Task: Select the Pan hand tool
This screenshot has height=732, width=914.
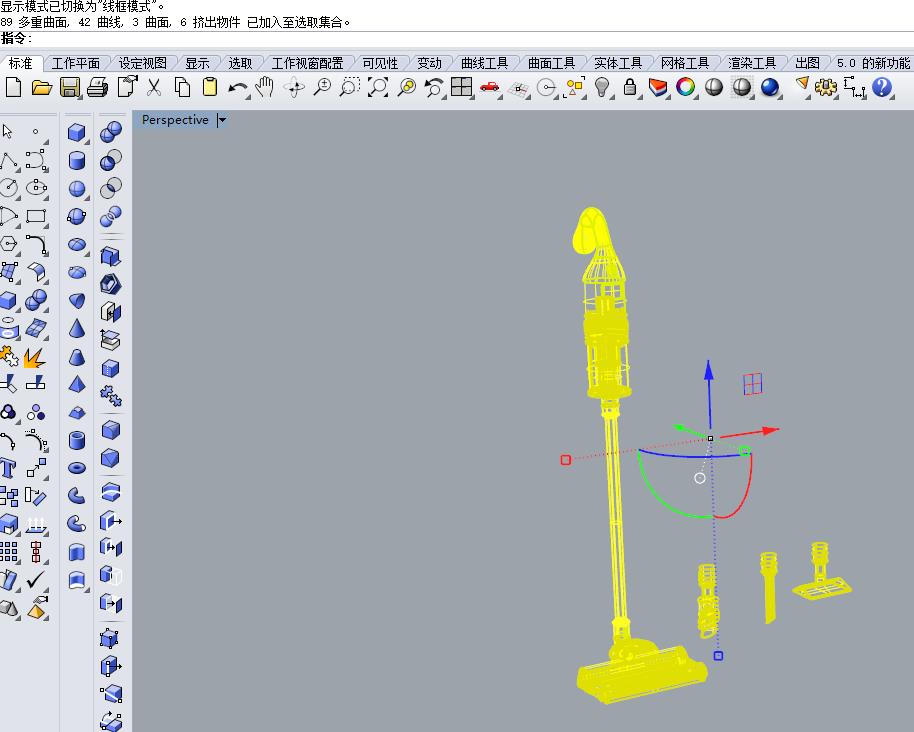Action: (265, 87)
